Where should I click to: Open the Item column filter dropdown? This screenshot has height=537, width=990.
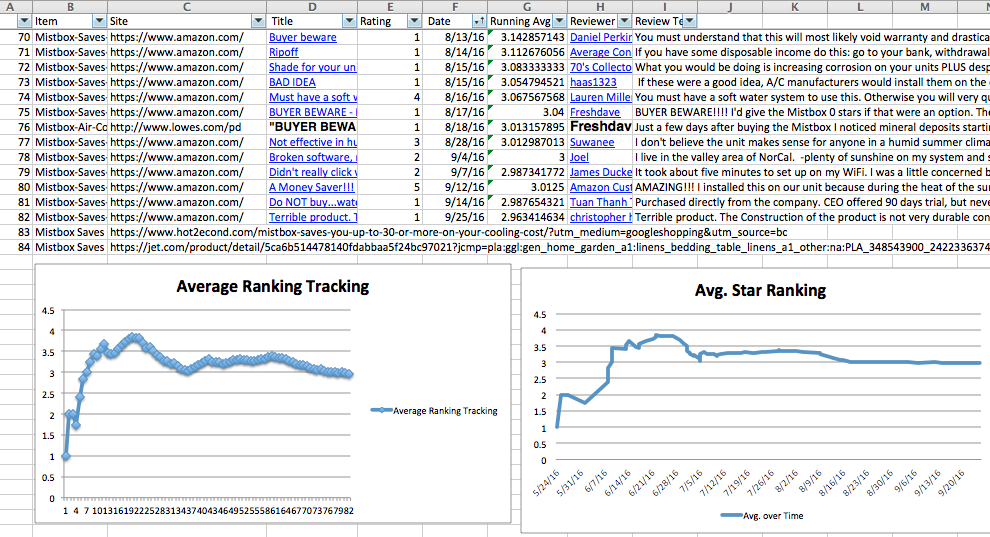tap(99, 21)
